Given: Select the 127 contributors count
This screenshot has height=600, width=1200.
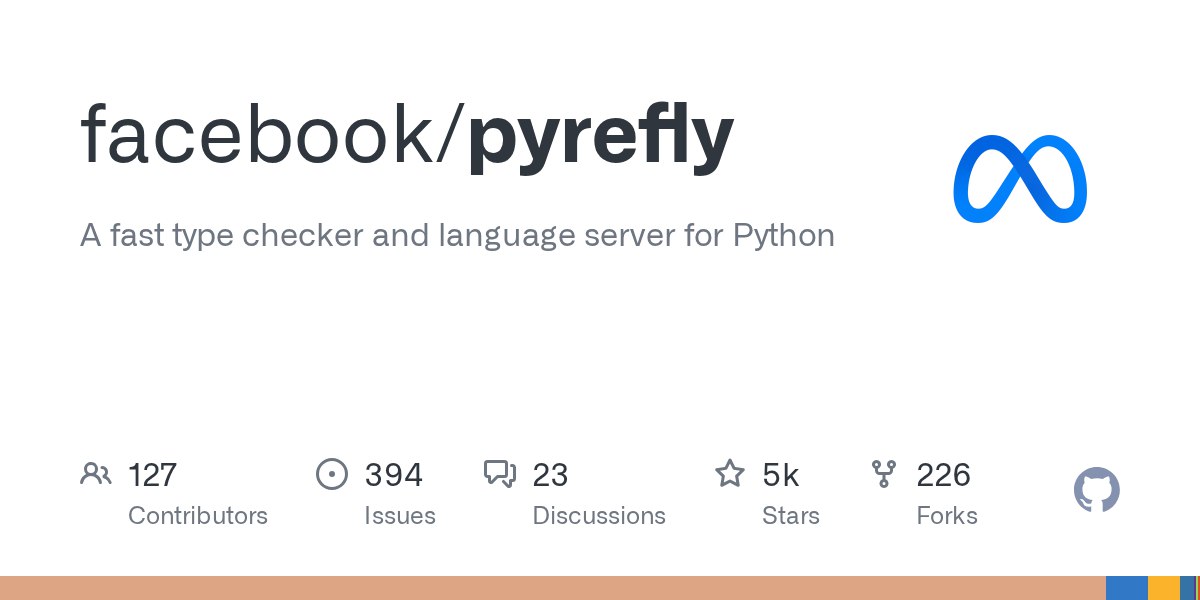Looking at the screenshot, I should click(x=152, y=475).
